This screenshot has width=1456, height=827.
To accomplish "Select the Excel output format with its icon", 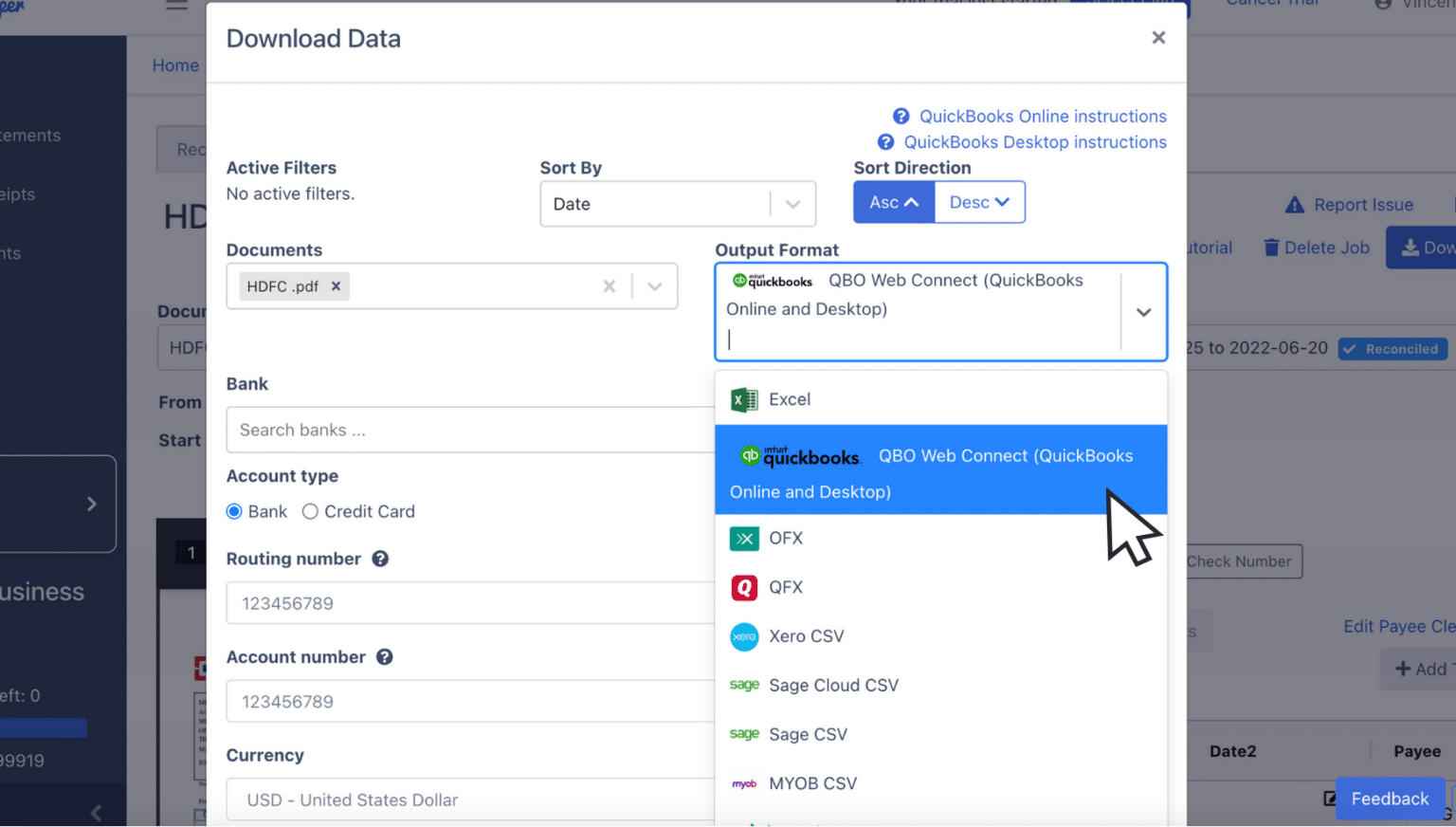I will [x=777, y=399].
